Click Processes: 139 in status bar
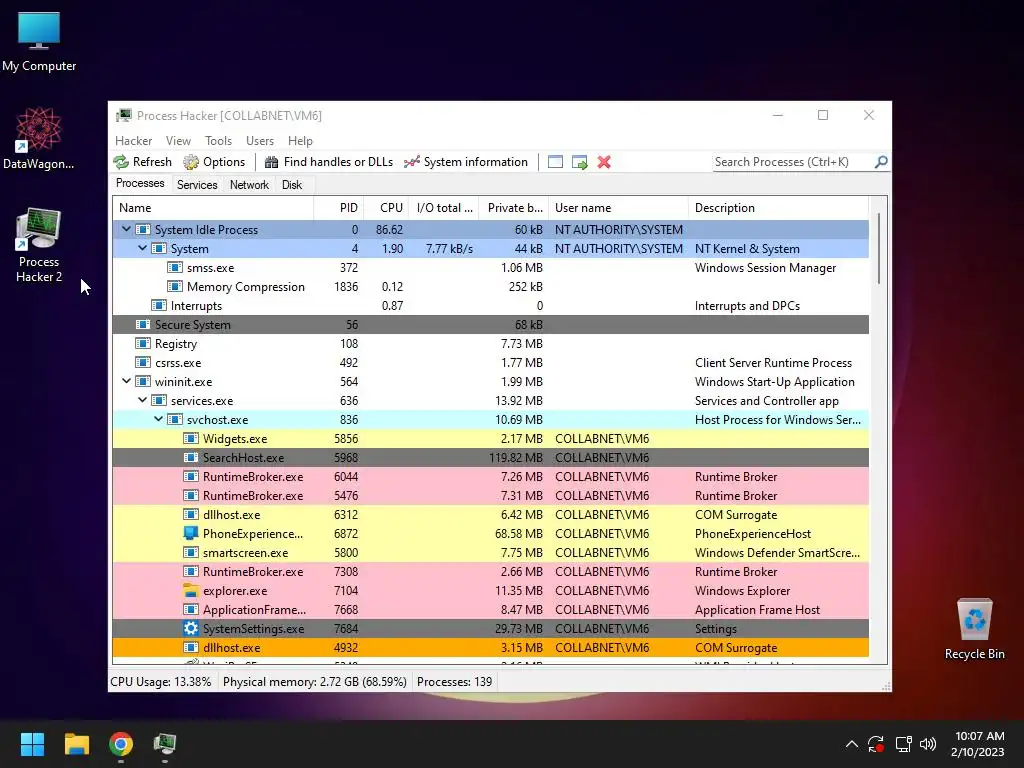The height and width of the screenshot is (768, 1024). click(x=455, y=682)
